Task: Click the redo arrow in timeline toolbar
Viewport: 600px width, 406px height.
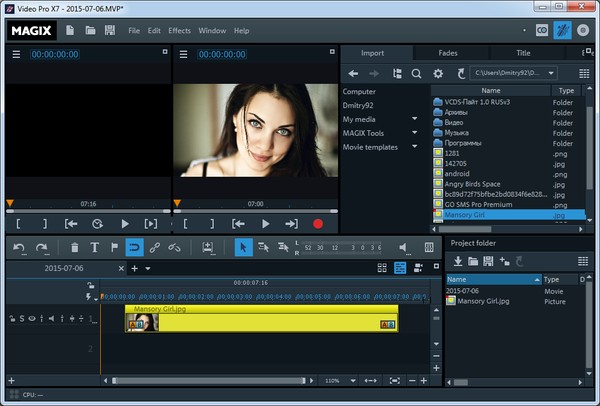Action: pos(42,248)
